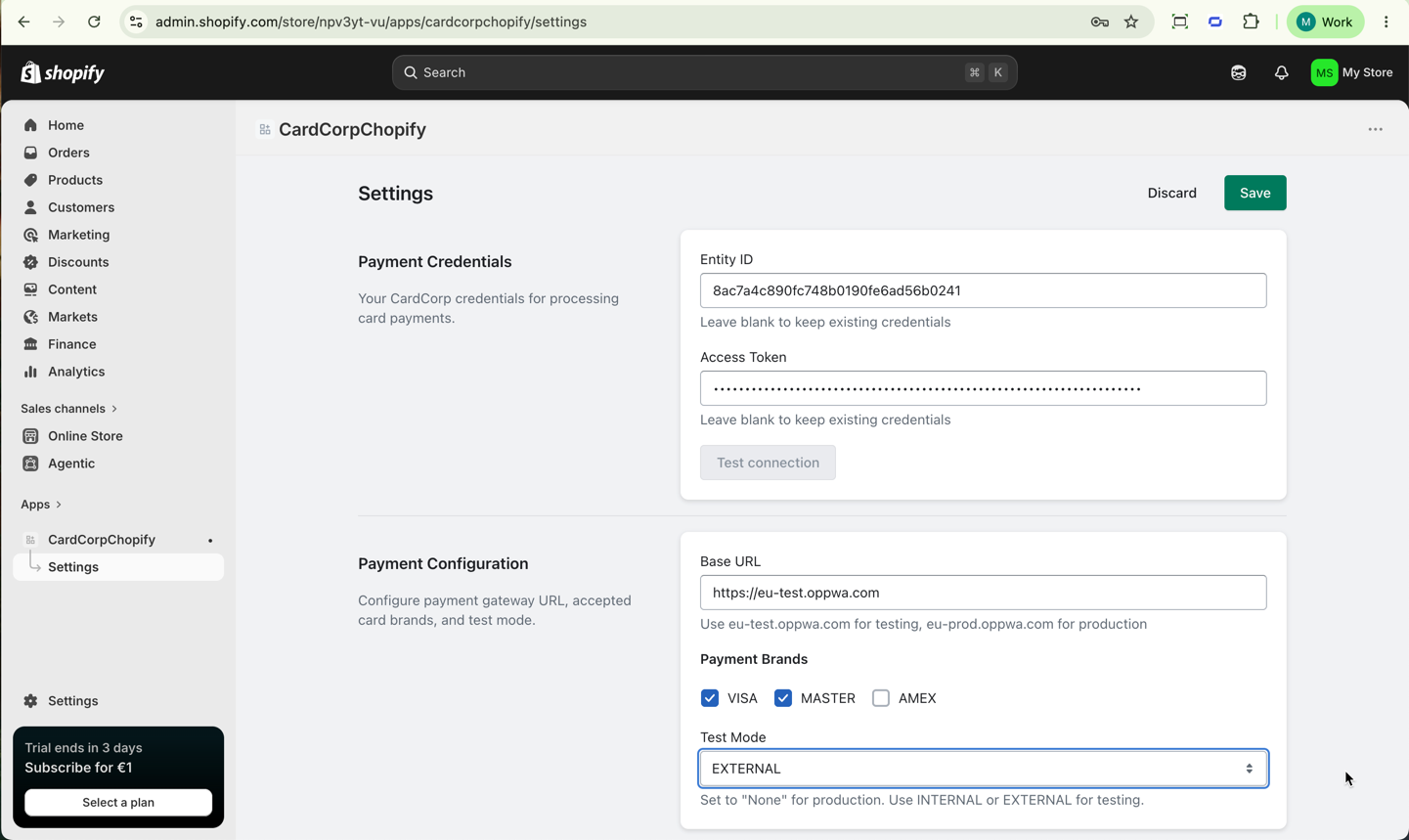
Task: Open the Test Mode dropdown
Action: pyautogui.click(x=984, y=769)
